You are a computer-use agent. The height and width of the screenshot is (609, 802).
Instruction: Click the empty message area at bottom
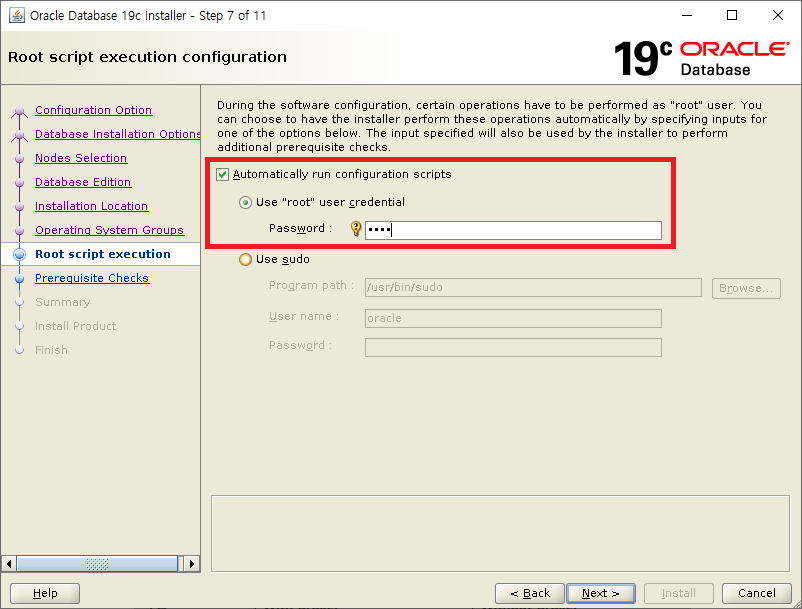500,533
